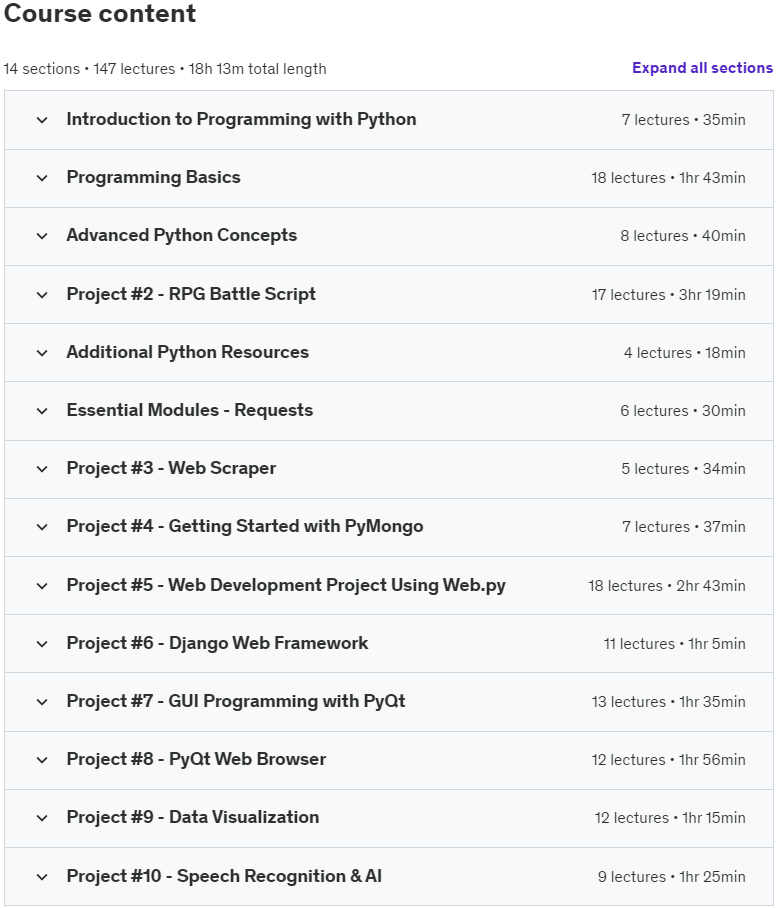The height and width of the screenshot is (908, 777).
Task: Click Project #6 - Django Web Framework title
Action: coord(217,643)
